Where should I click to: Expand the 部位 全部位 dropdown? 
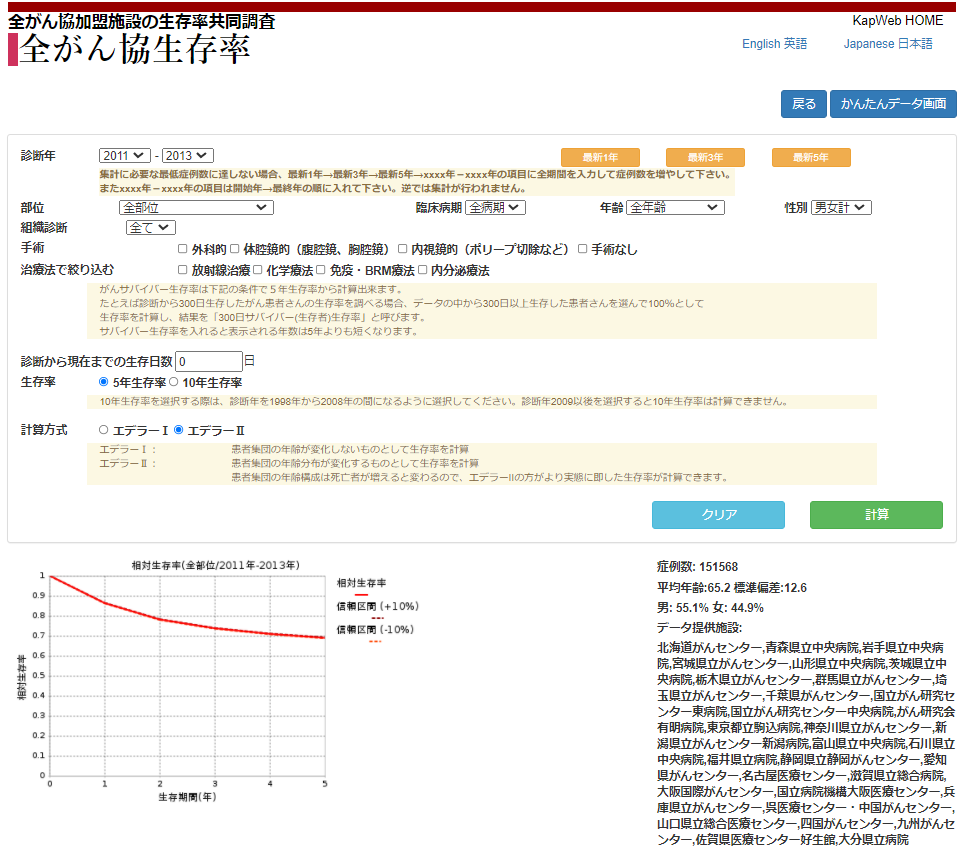tap(195, 207)
